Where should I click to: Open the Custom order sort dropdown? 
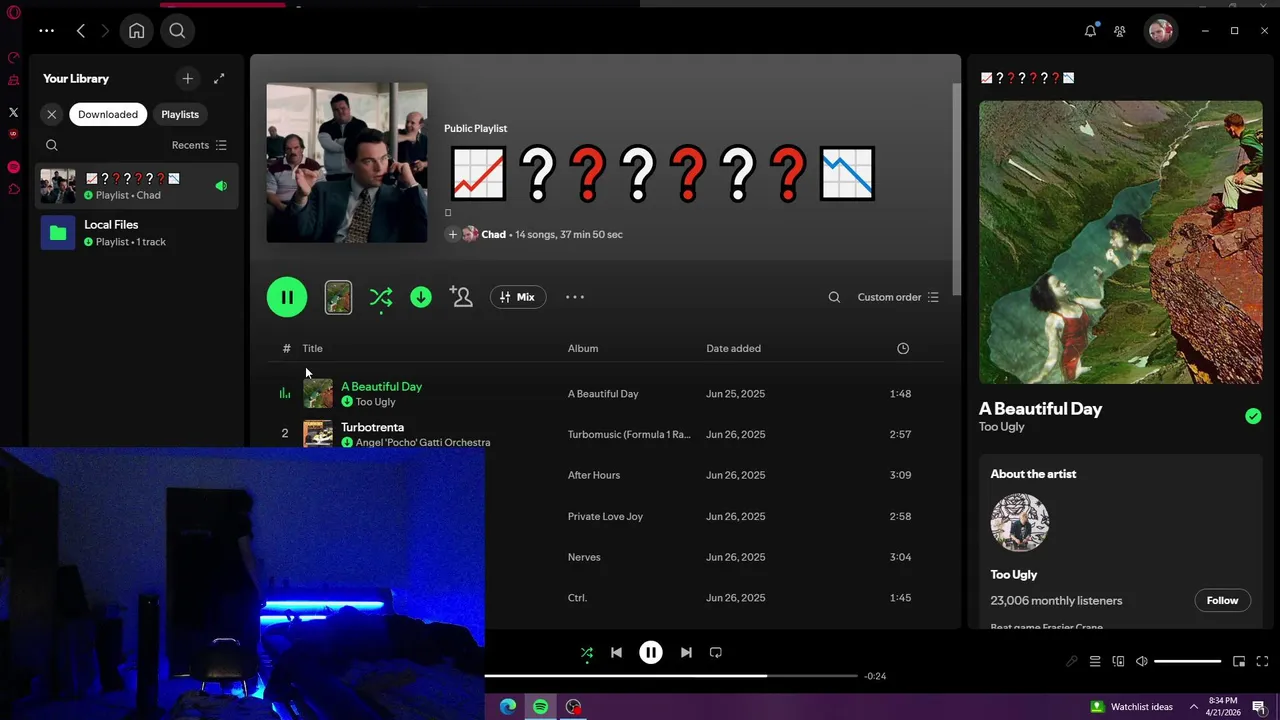point(898,297)
